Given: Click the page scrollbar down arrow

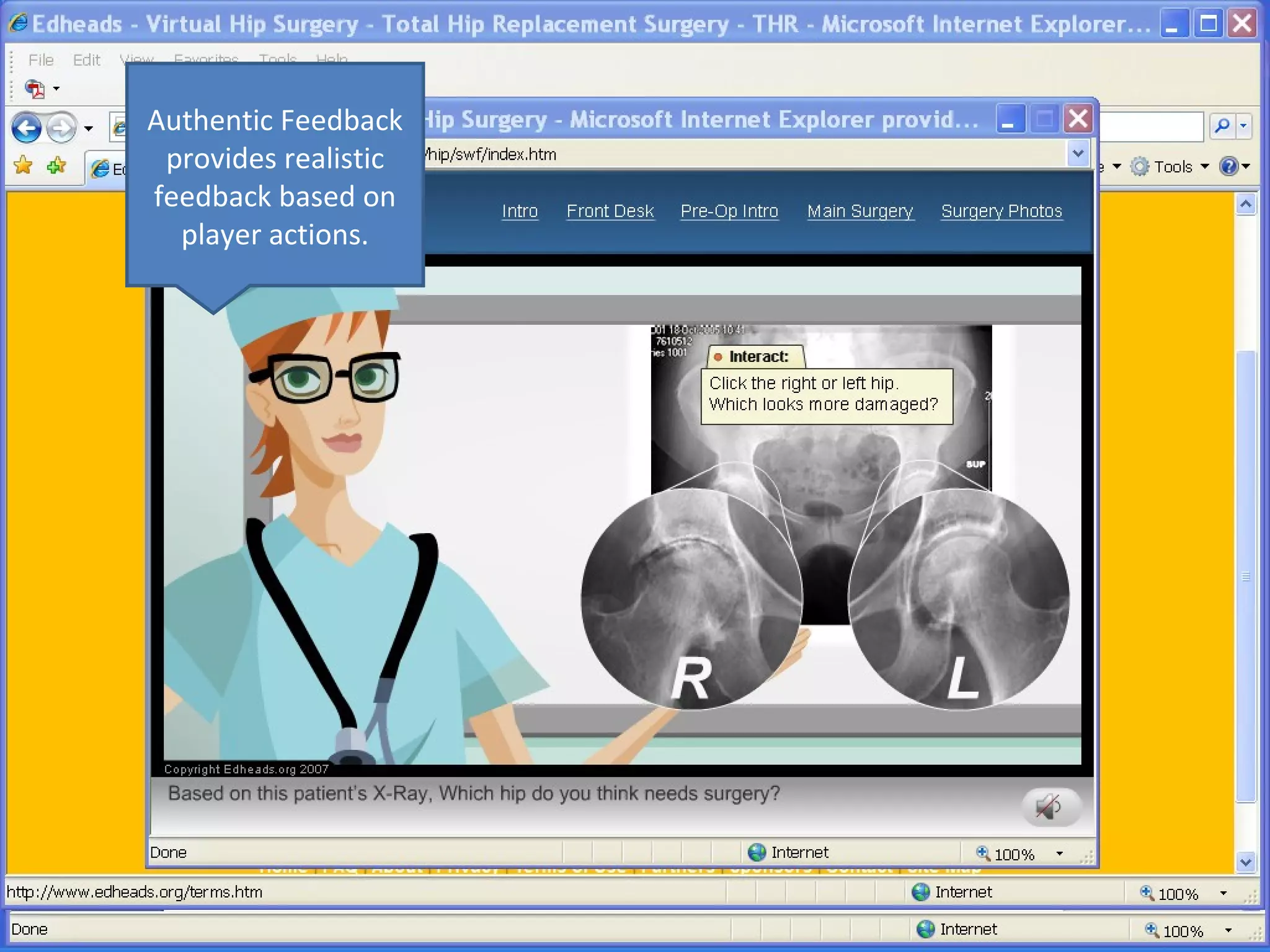Looking at the screenshot, I should point(1246,862).
